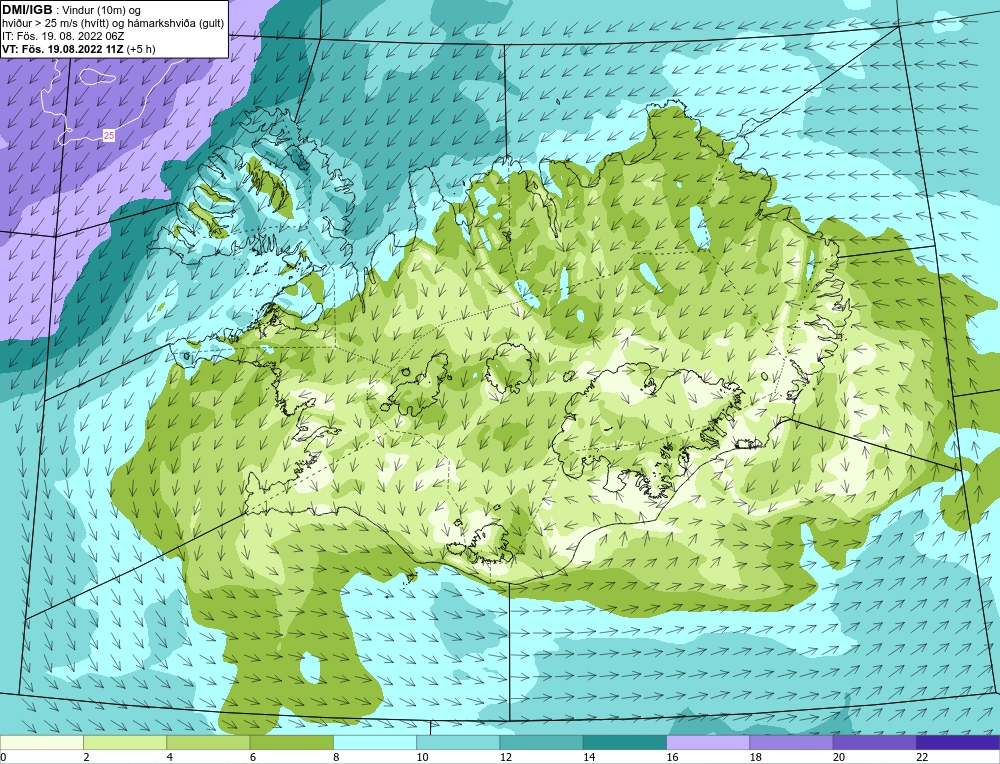This screenshot has width=1000, height=764.
Task: Click the 2–4 m/s light green legend swatch
Action: click(x=125, y=743)
